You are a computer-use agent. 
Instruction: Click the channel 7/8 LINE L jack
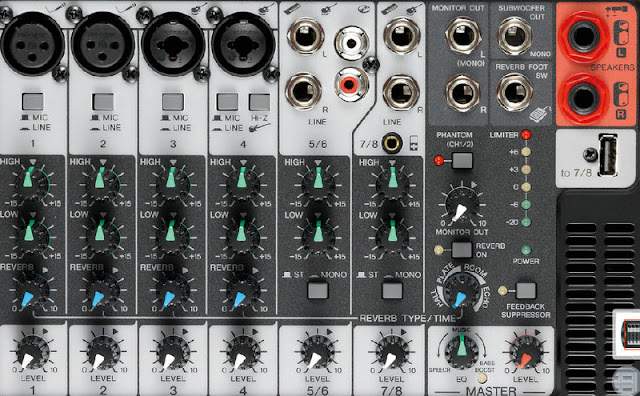click(x=402, y=36)
